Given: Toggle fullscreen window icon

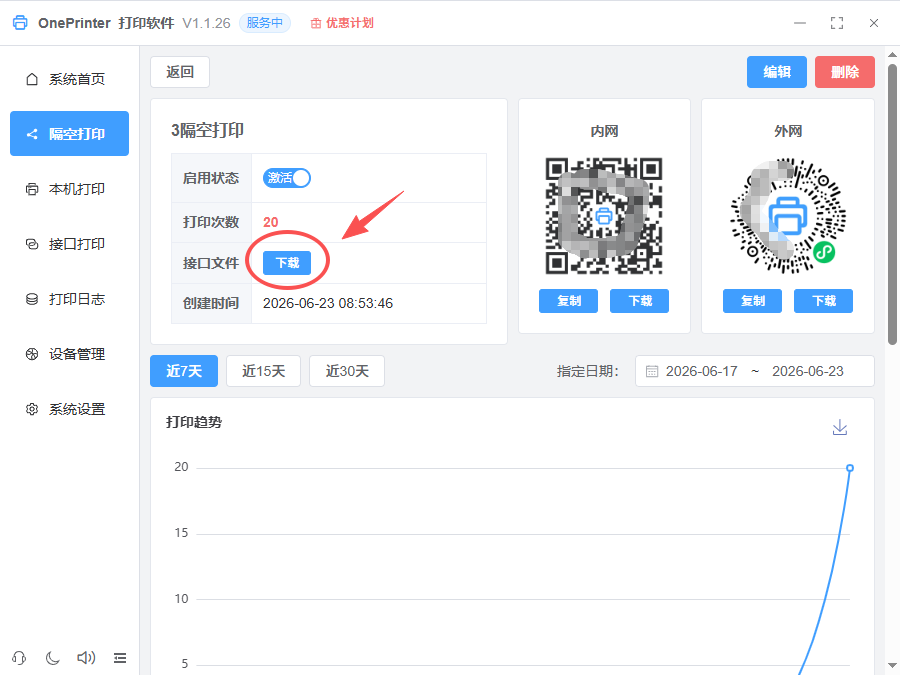Looking at the screenshot, I should point(837,23).
